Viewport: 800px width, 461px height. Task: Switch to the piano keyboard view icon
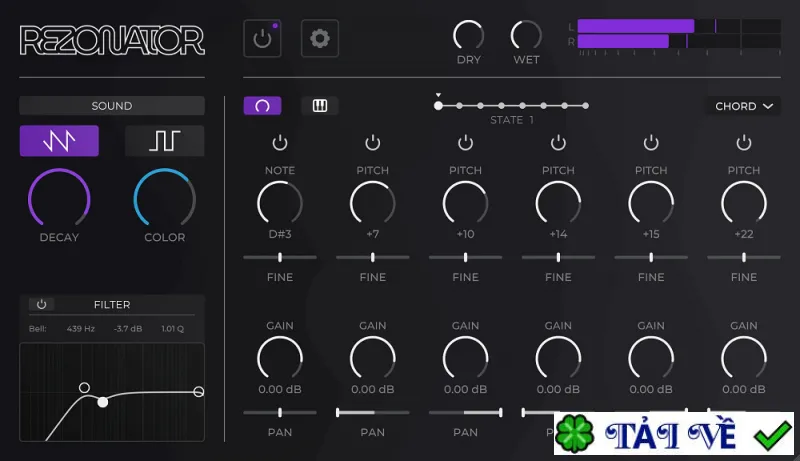point(320,106)
